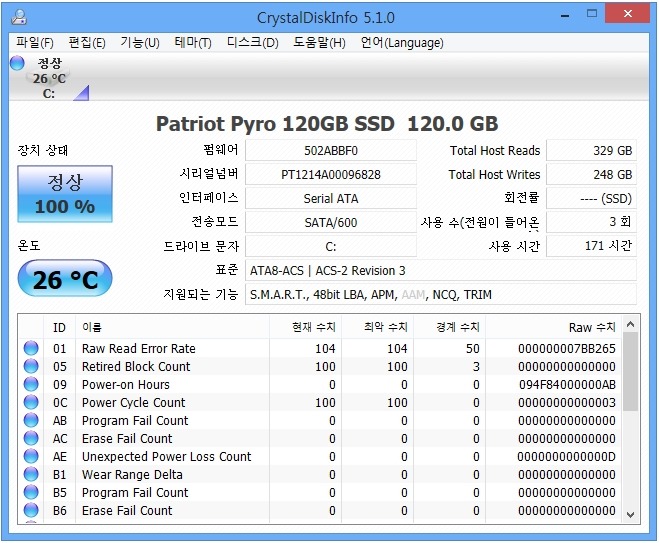Viewport: 659px width, 543px height.
Task: Click the status orb for Wear Range Delta
Action: [x=31, y=474]
